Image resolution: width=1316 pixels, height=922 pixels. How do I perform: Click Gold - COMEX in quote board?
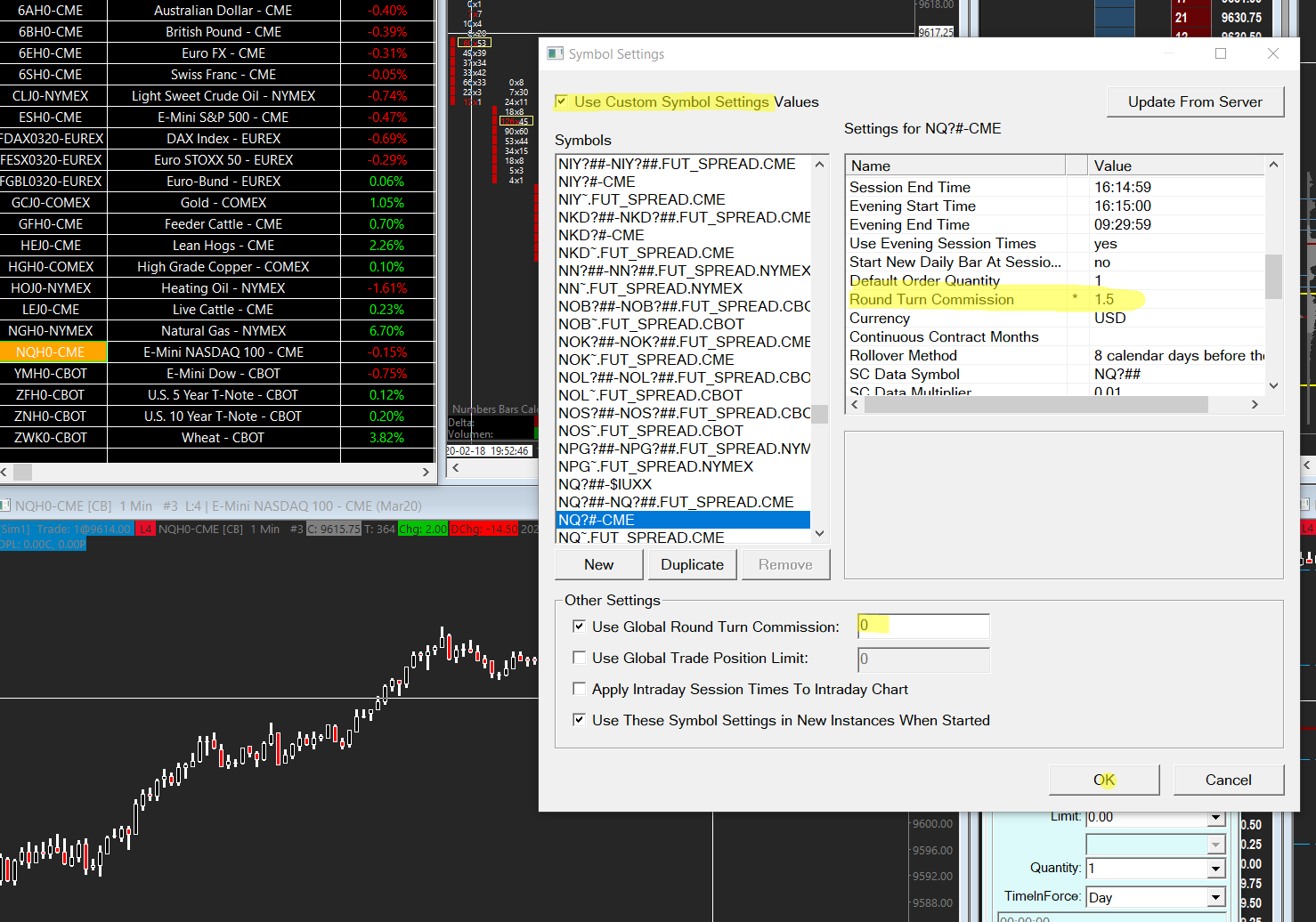click(223, 203)
